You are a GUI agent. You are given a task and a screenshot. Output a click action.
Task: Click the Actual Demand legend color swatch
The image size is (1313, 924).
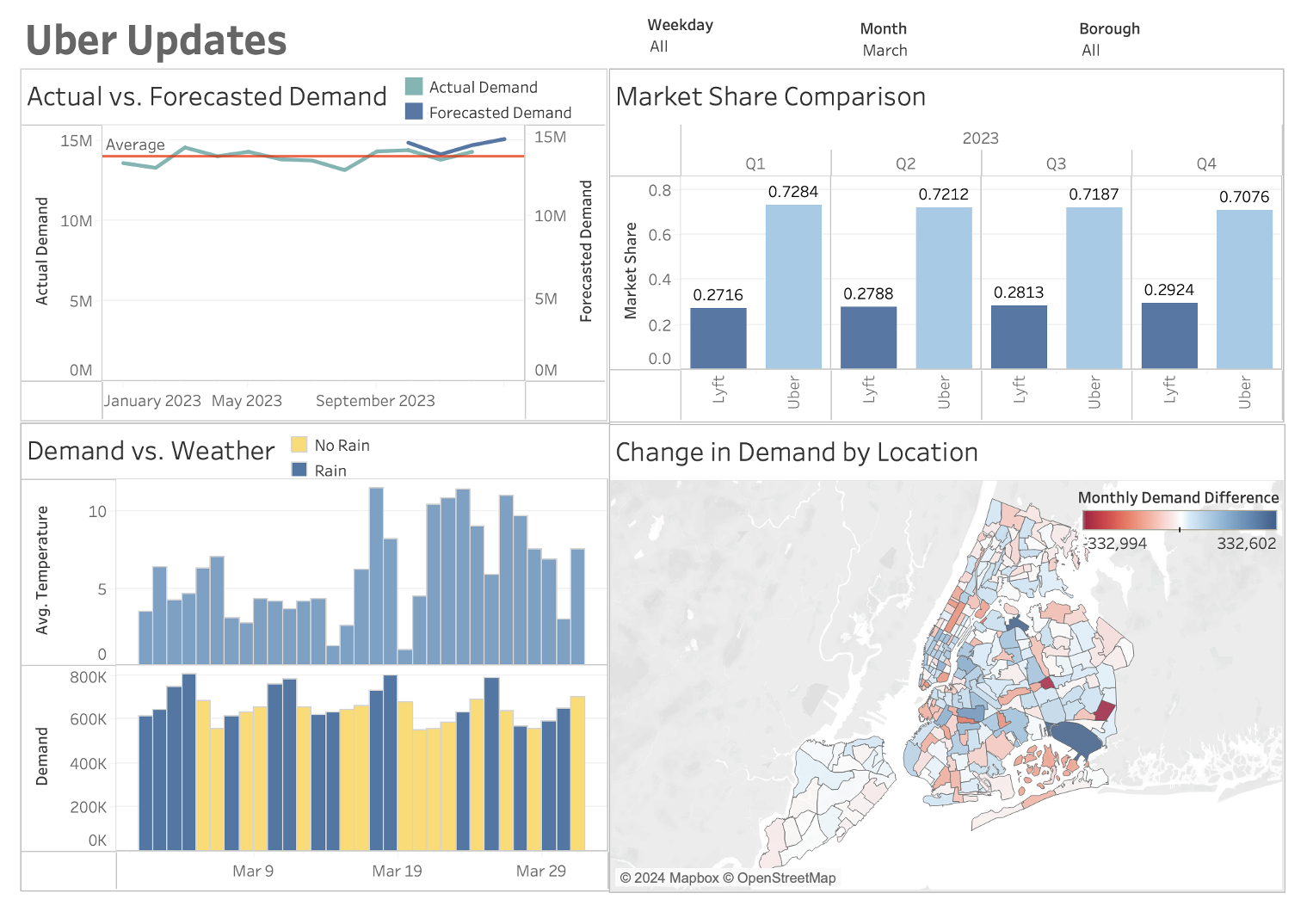414,87
